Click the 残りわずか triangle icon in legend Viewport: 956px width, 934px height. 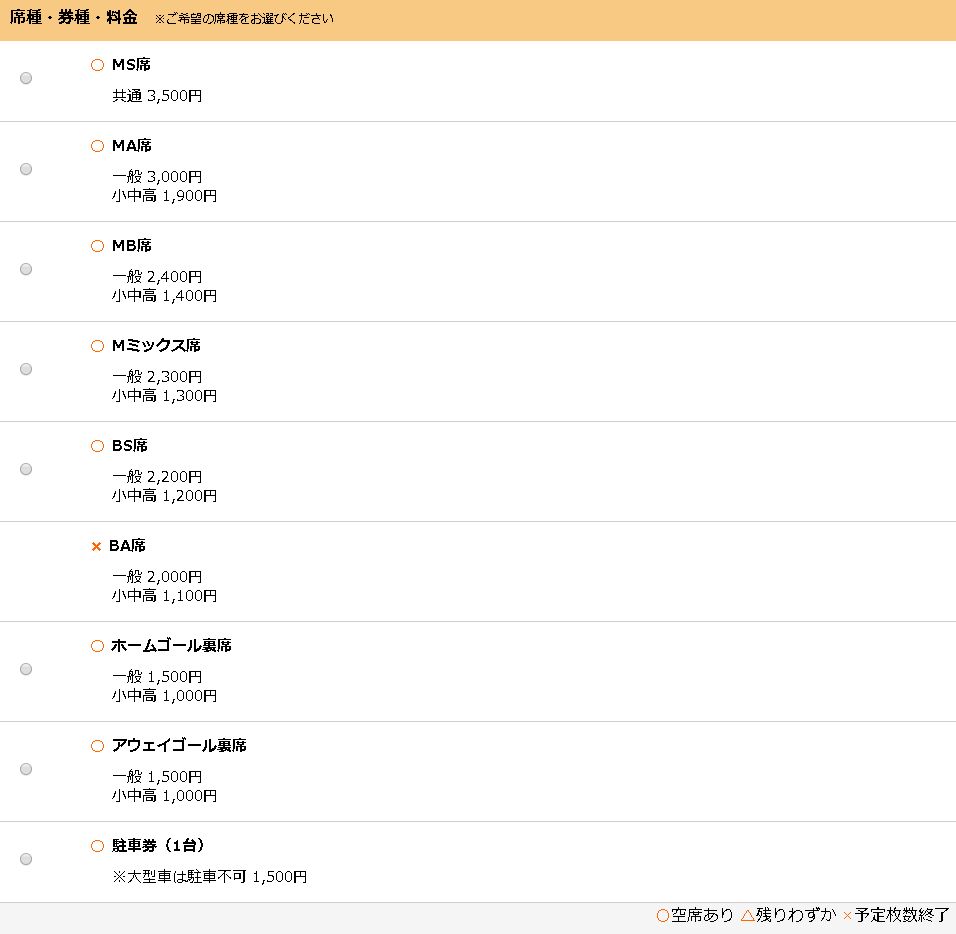747,915
